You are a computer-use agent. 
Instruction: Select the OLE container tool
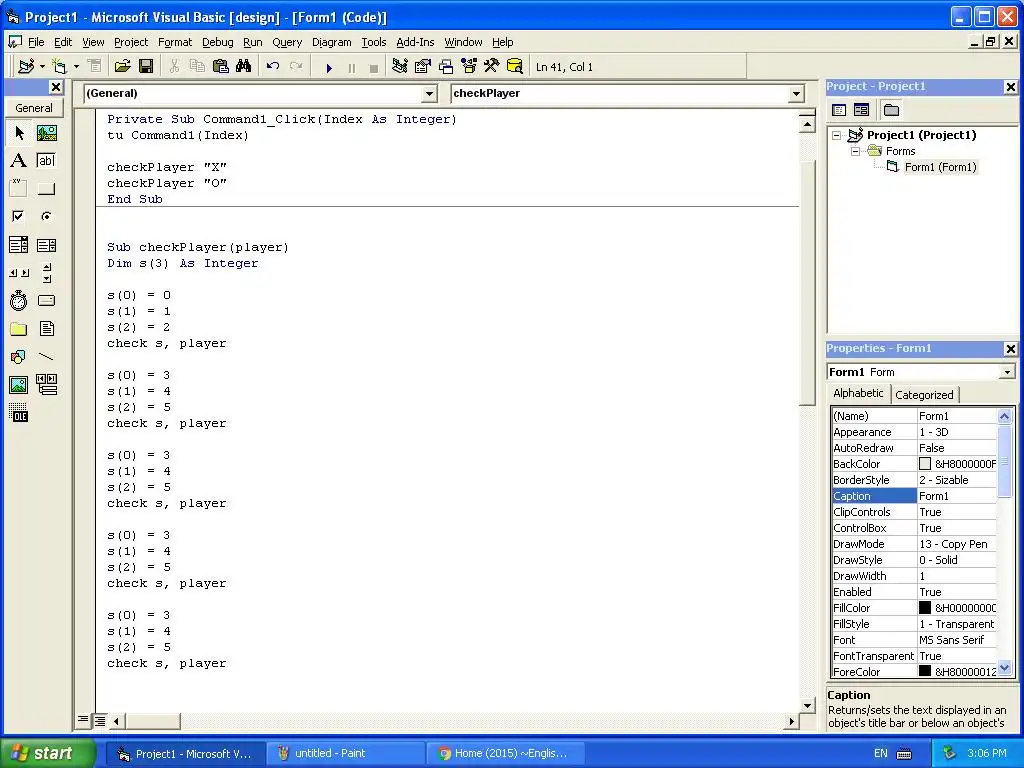coord(19,413)
